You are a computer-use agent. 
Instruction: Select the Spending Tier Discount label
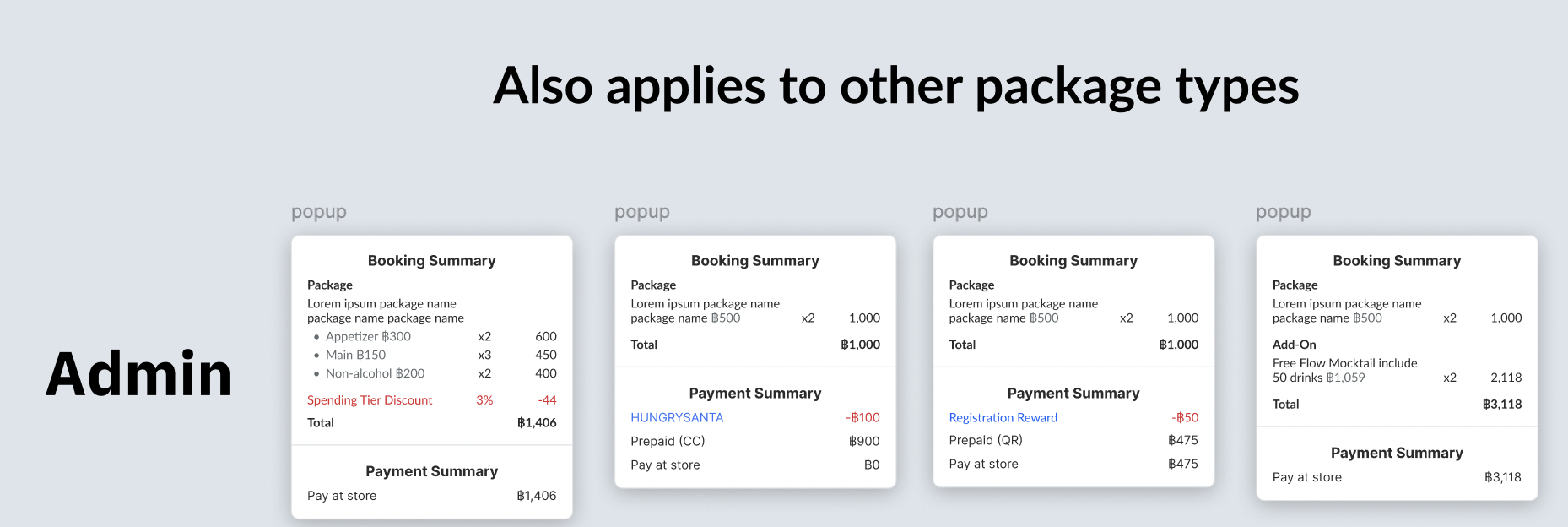pyautogui.click(x=370, y=400)
